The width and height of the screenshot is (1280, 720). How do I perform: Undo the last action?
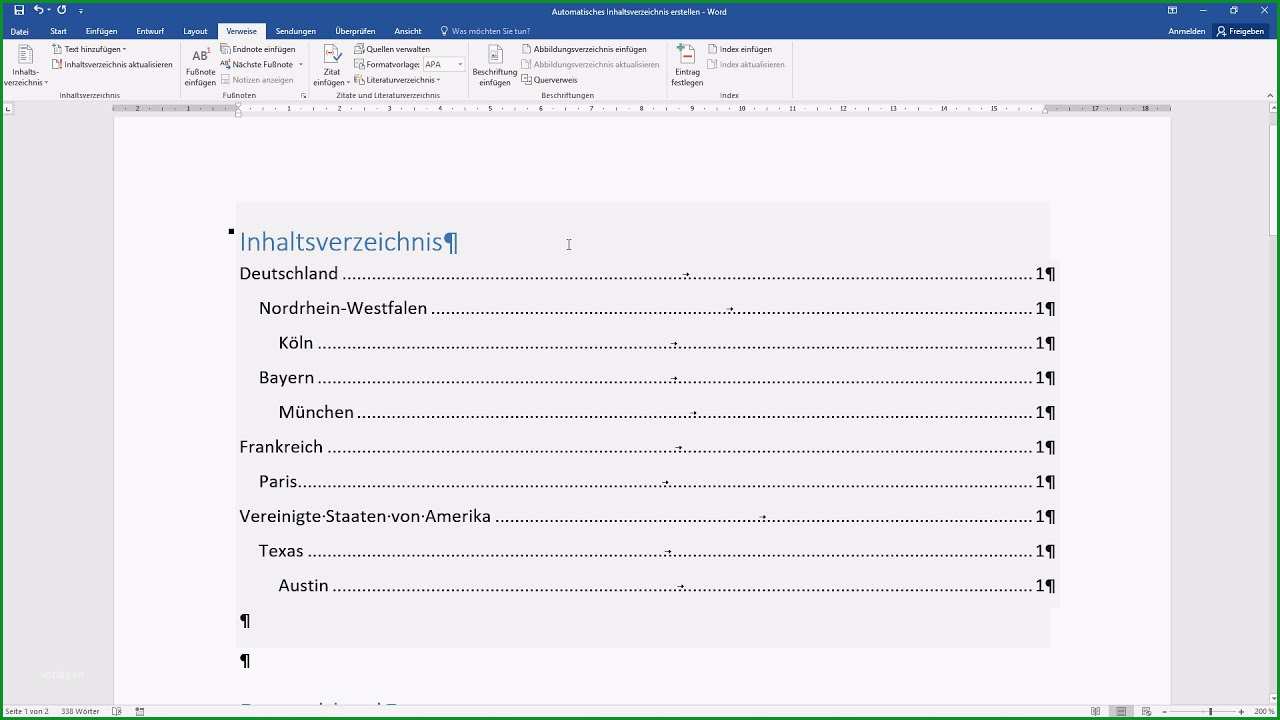click(x=38, y=10)
